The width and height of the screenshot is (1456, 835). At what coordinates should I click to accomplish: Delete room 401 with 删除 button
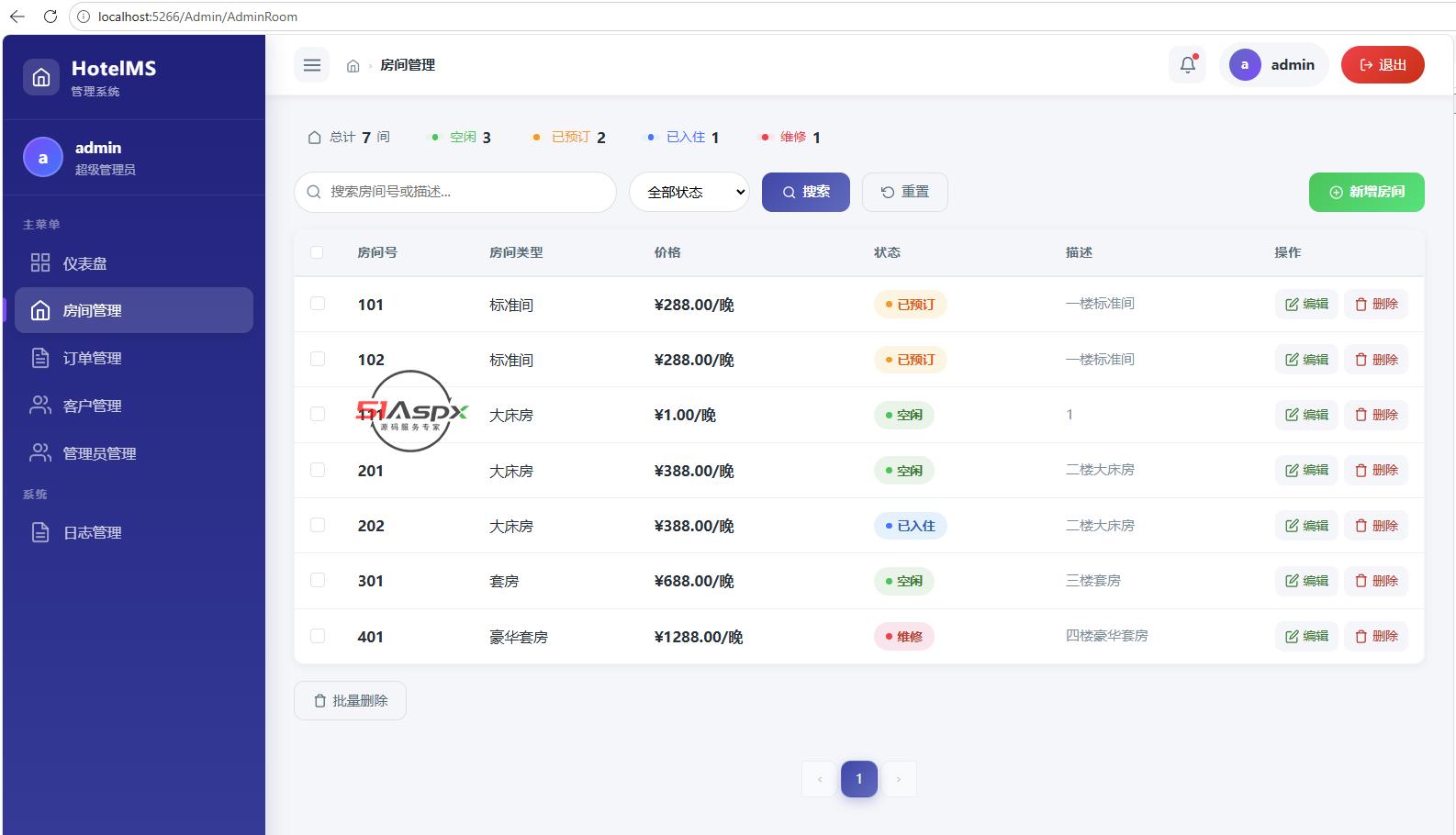(1376, 636)
